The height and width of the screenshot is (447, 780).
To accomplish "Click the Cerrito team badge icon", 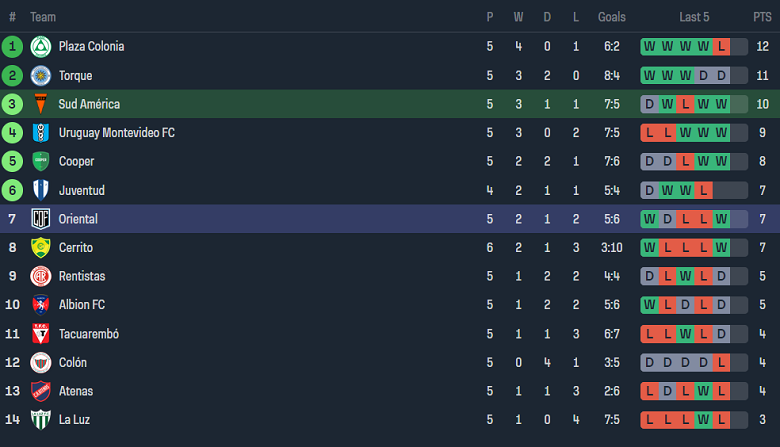I will pos(40,248).
